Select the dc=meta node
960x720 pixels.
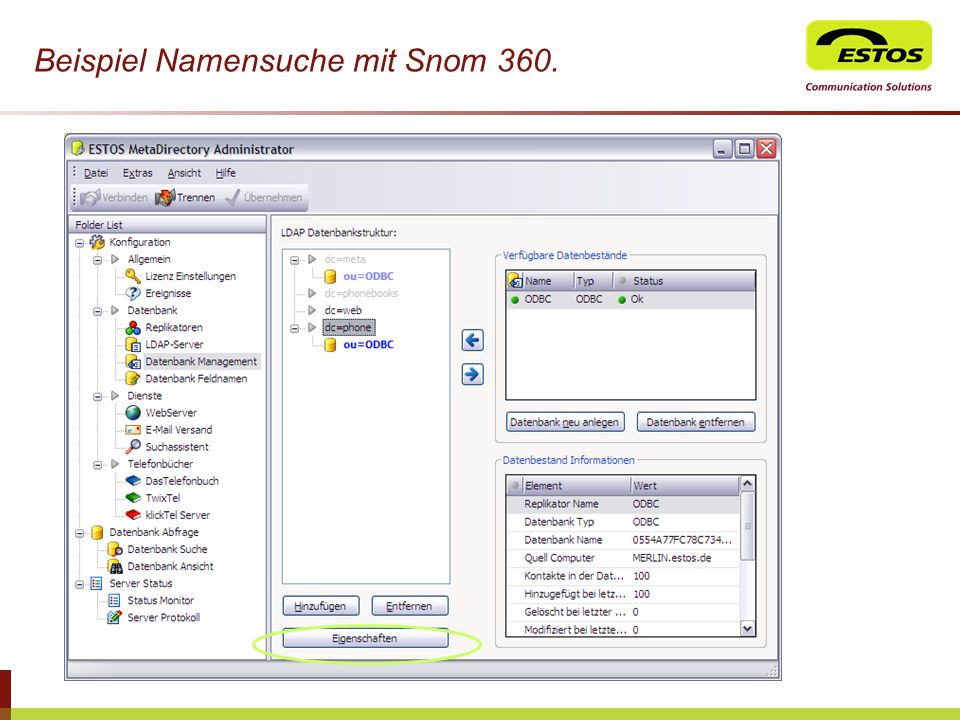pyautogui.click(x=345, y=259)
